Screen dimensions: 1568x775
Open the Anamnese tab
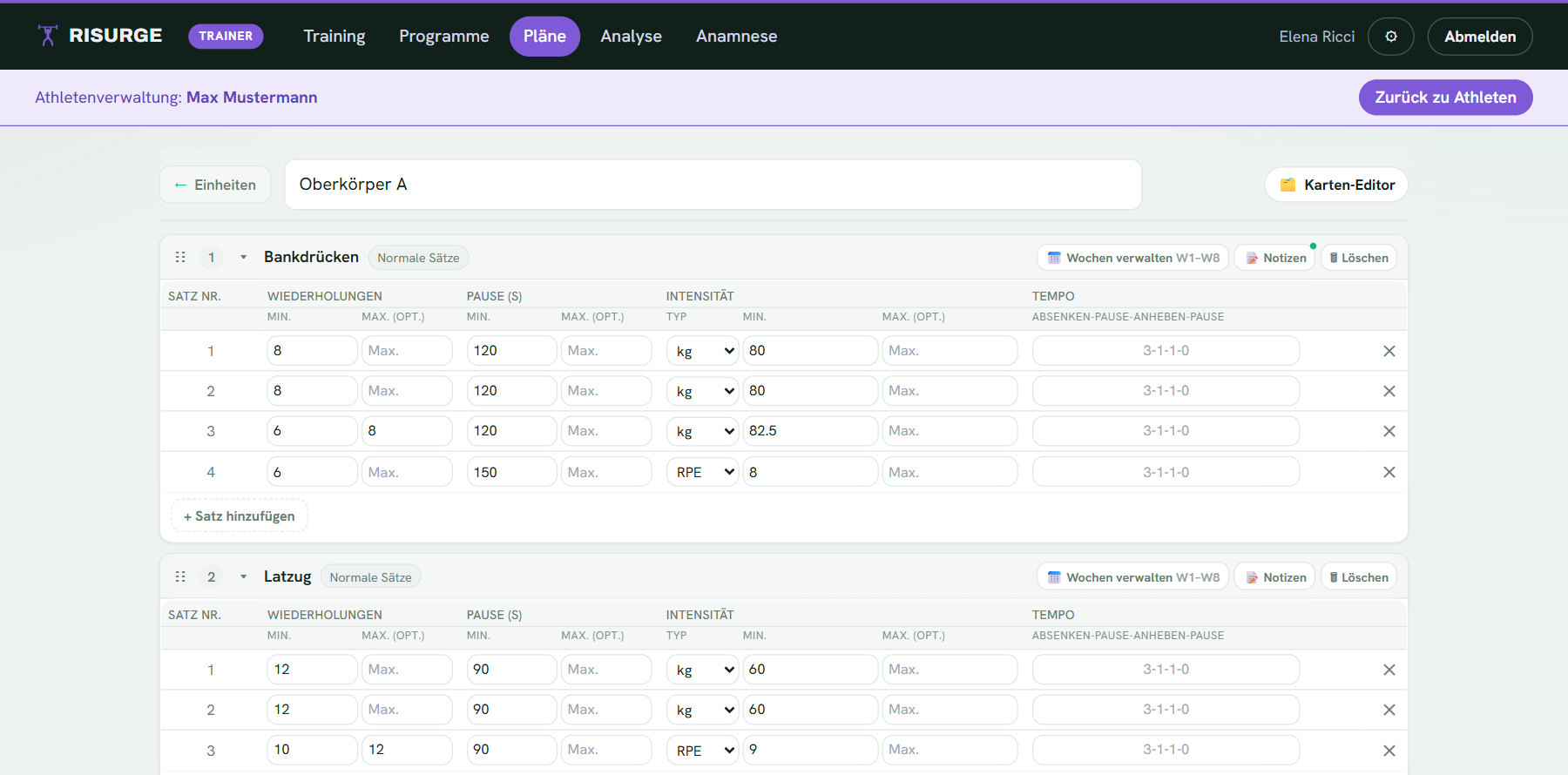click(x=737, y=37)
